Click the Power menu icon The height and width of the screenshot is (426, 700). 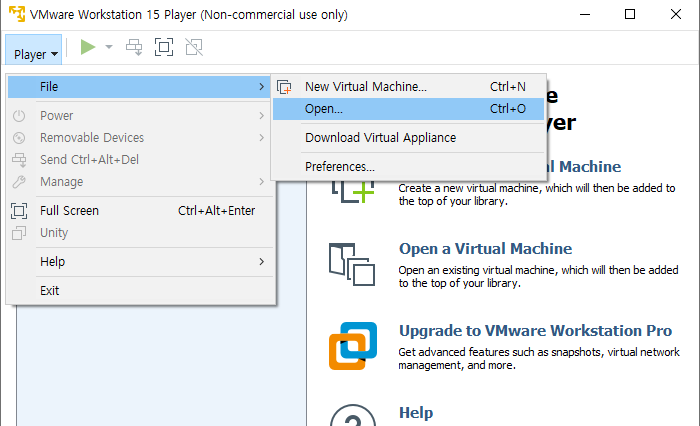pos(19,116)
